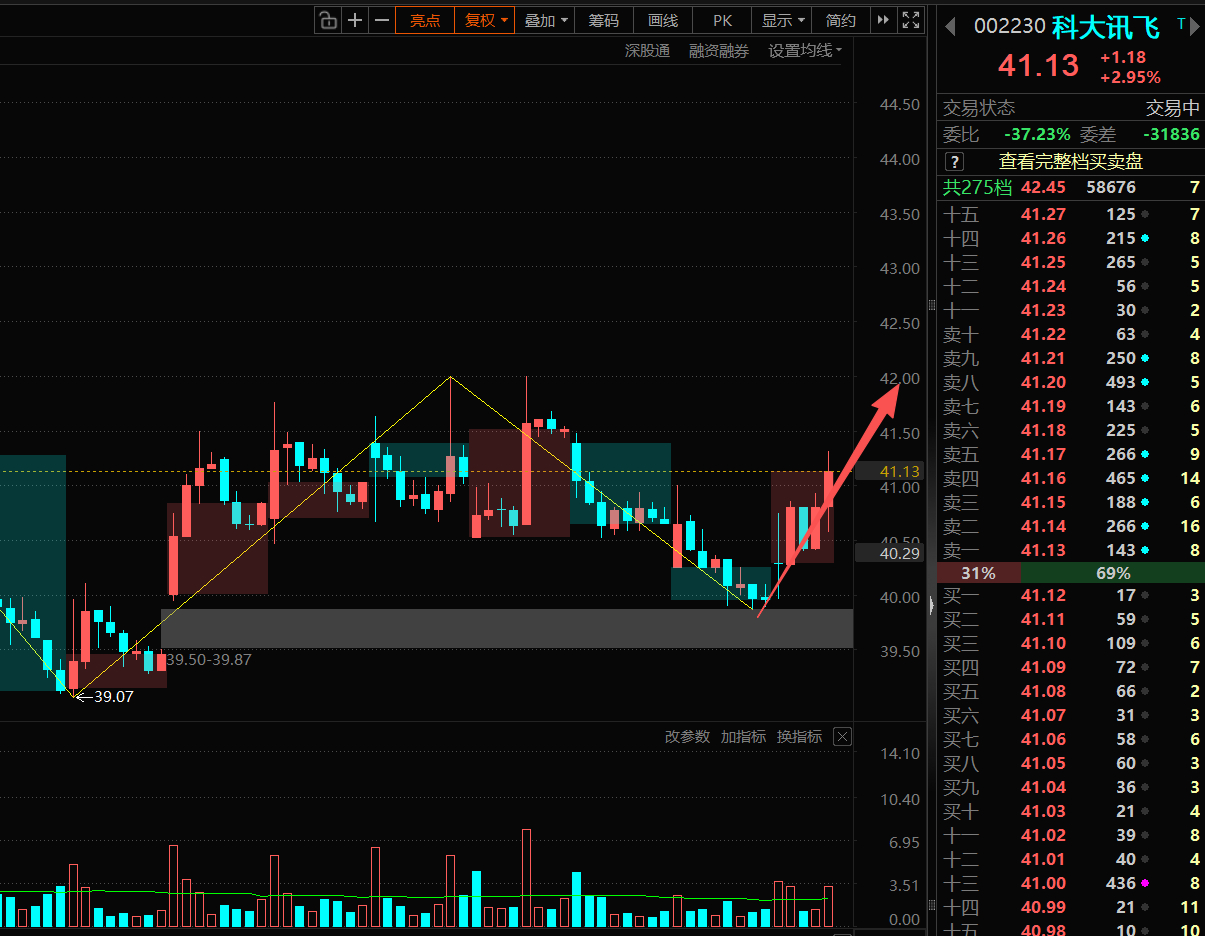Select the 卖十 41.22 ask row
1205x936 pixels.
[1071, 334]
